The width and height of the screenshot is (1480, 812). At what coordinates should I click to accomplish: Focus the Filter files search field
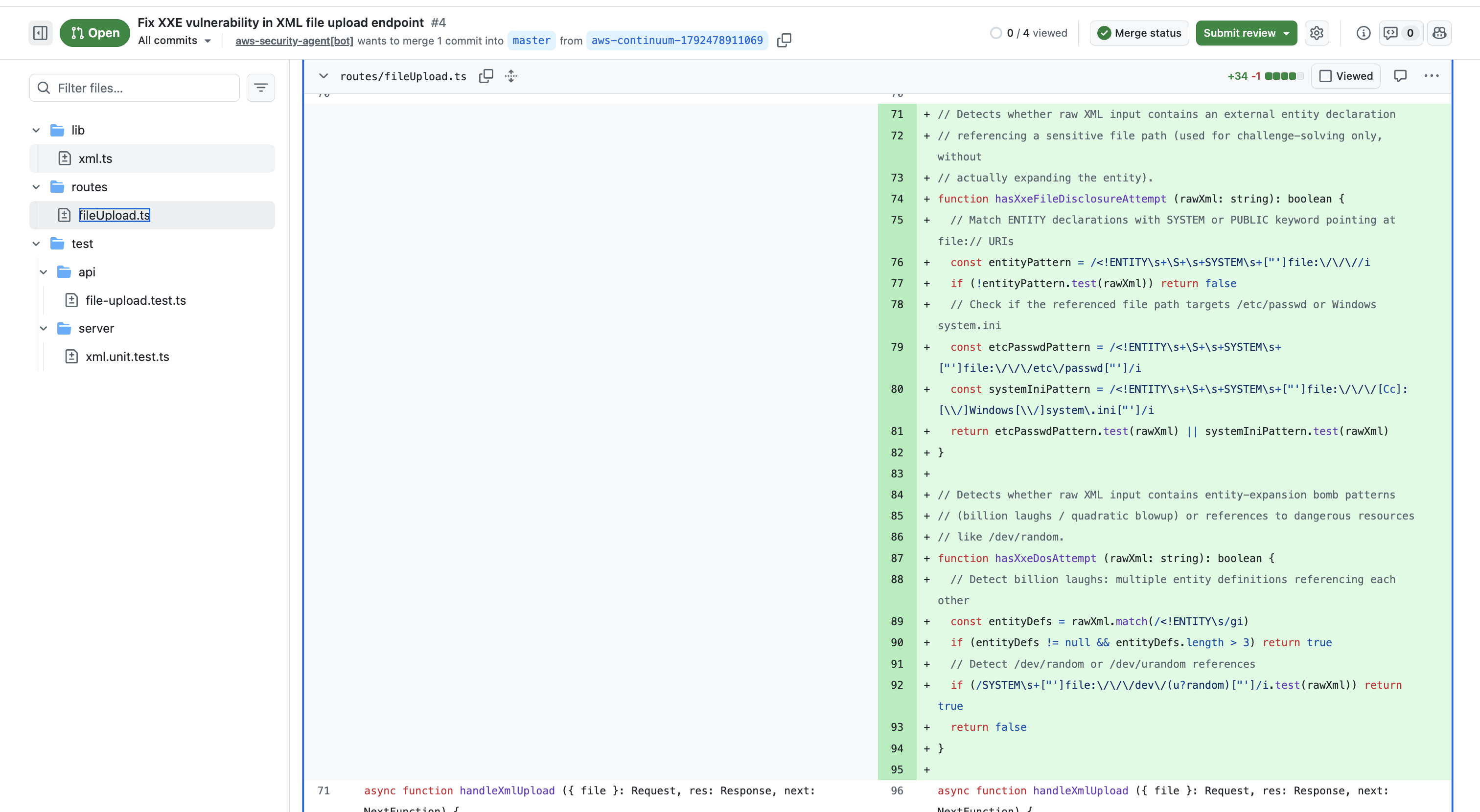pos(135,88)
